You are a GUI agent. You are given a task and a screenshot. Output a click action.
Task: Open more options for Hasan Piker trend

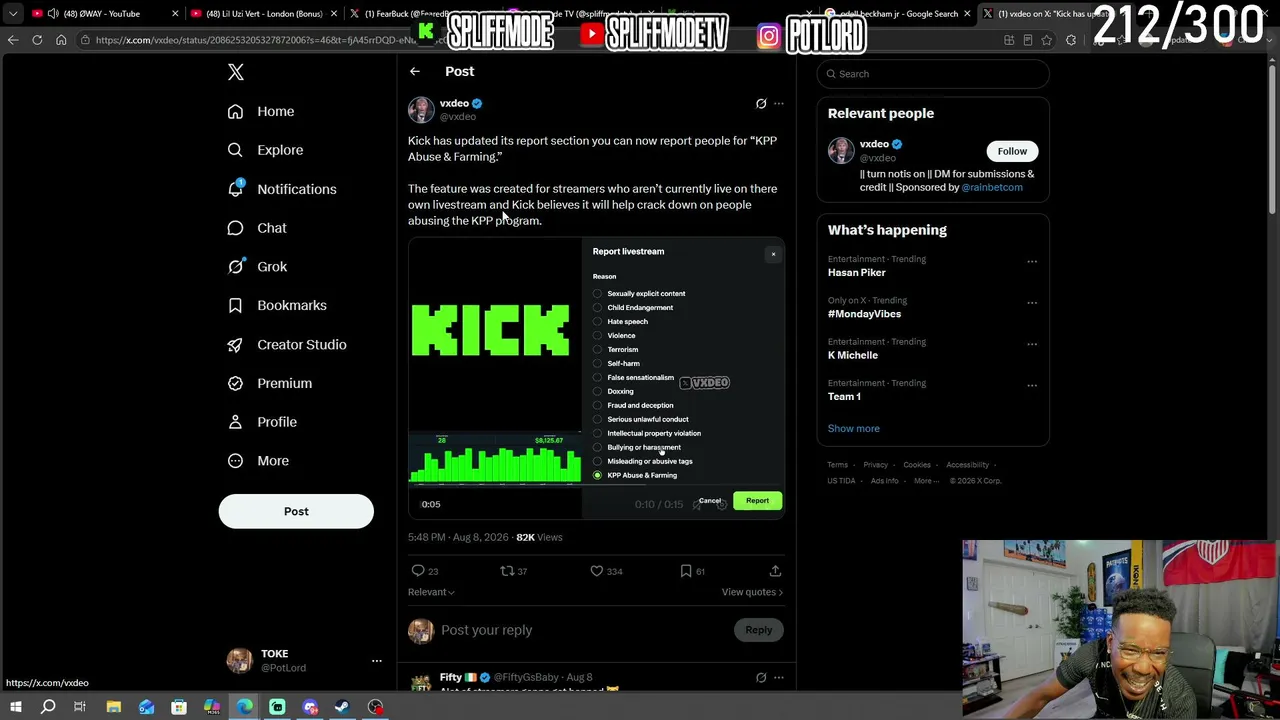pos(1032,262)
